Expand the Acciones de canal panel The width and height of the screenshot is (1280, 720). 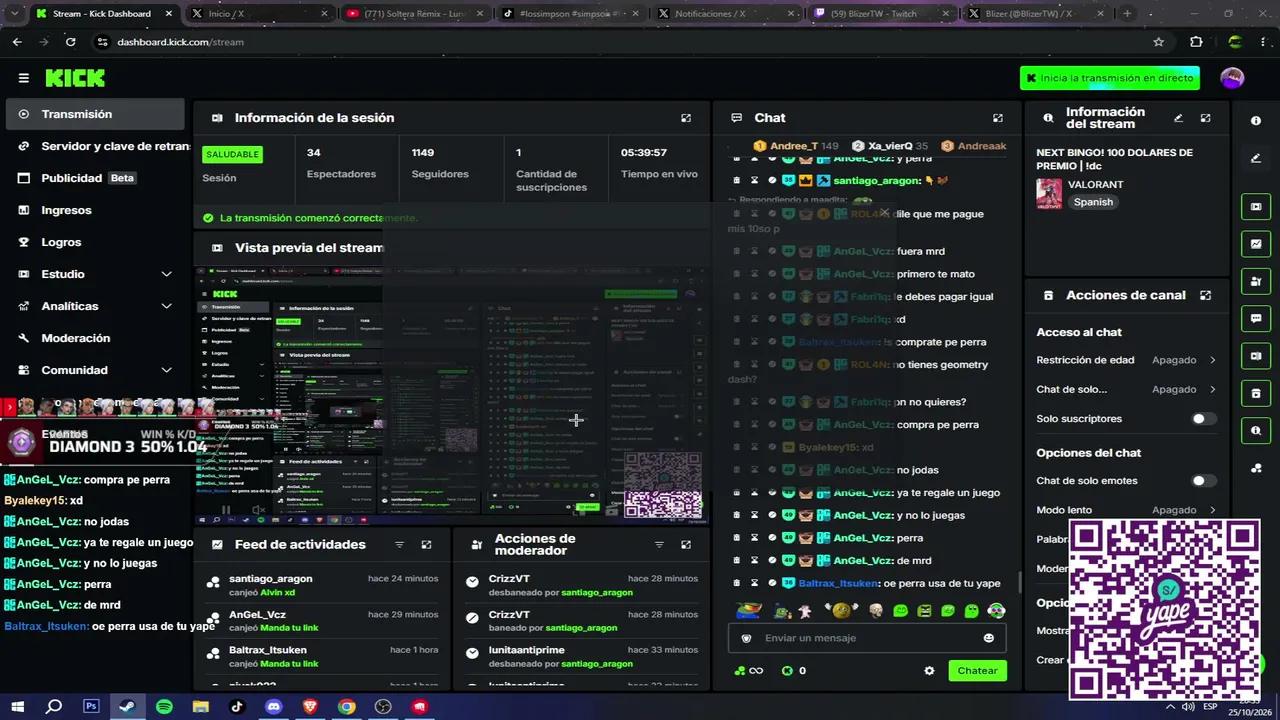click(x=1206, y=295)
